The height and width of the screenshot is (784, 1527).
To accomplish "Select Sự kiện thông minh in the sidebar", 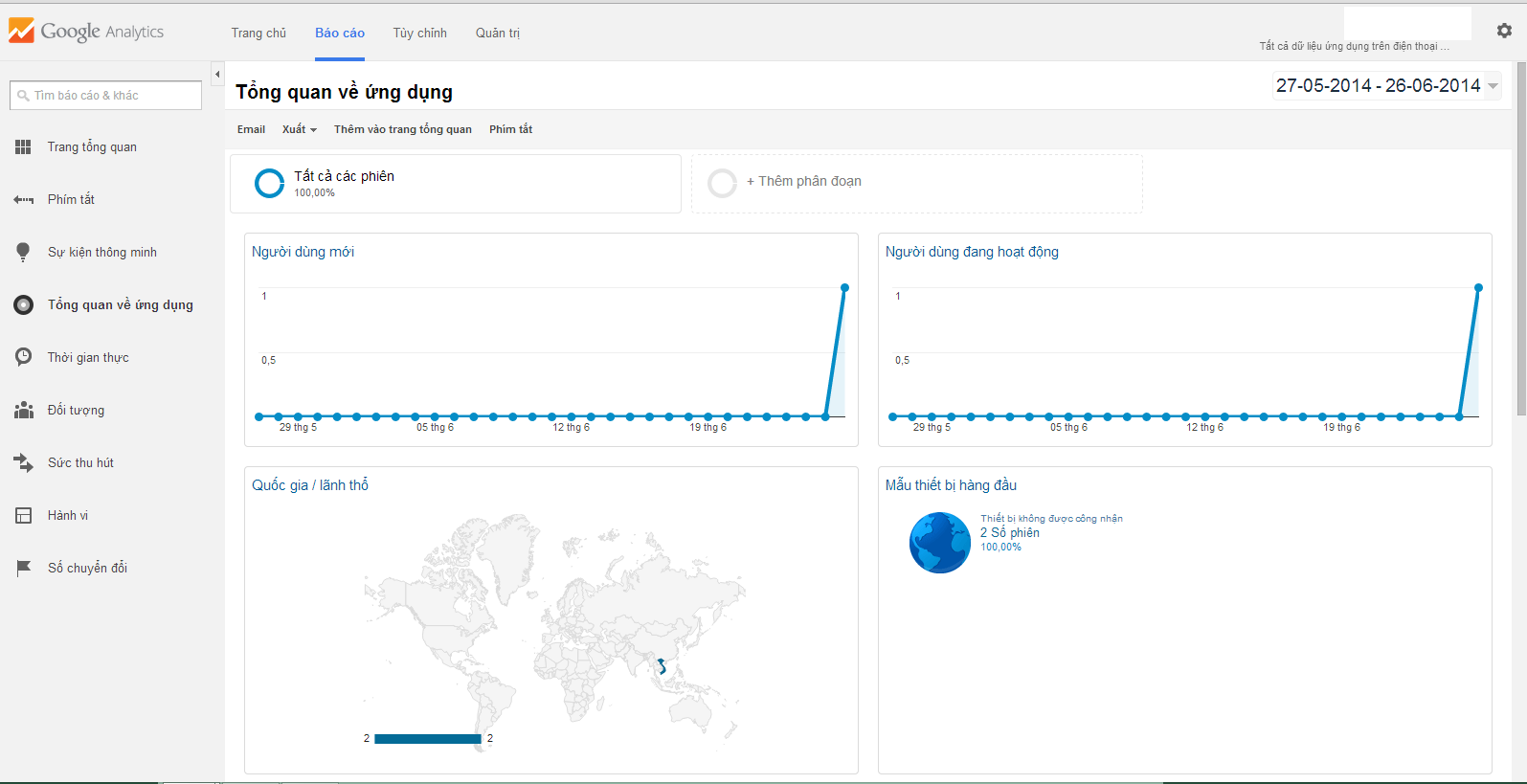I will 102,252.
